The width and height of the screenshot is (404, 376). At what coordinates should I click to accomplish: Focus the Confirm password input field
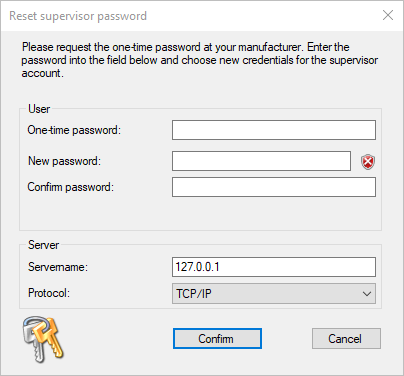pos(274,187)
